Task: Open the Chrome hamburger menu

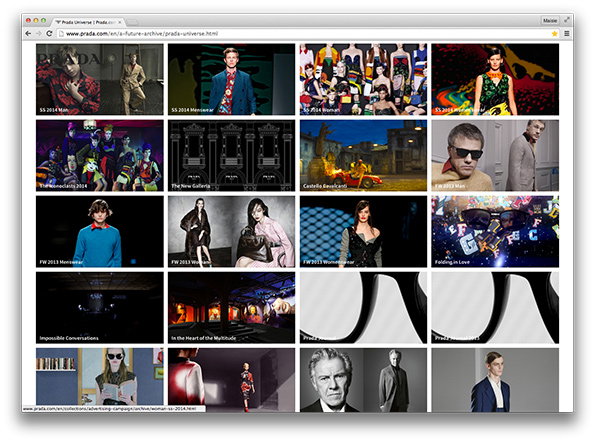Action: pyautogui.click(x=567, y=33)
